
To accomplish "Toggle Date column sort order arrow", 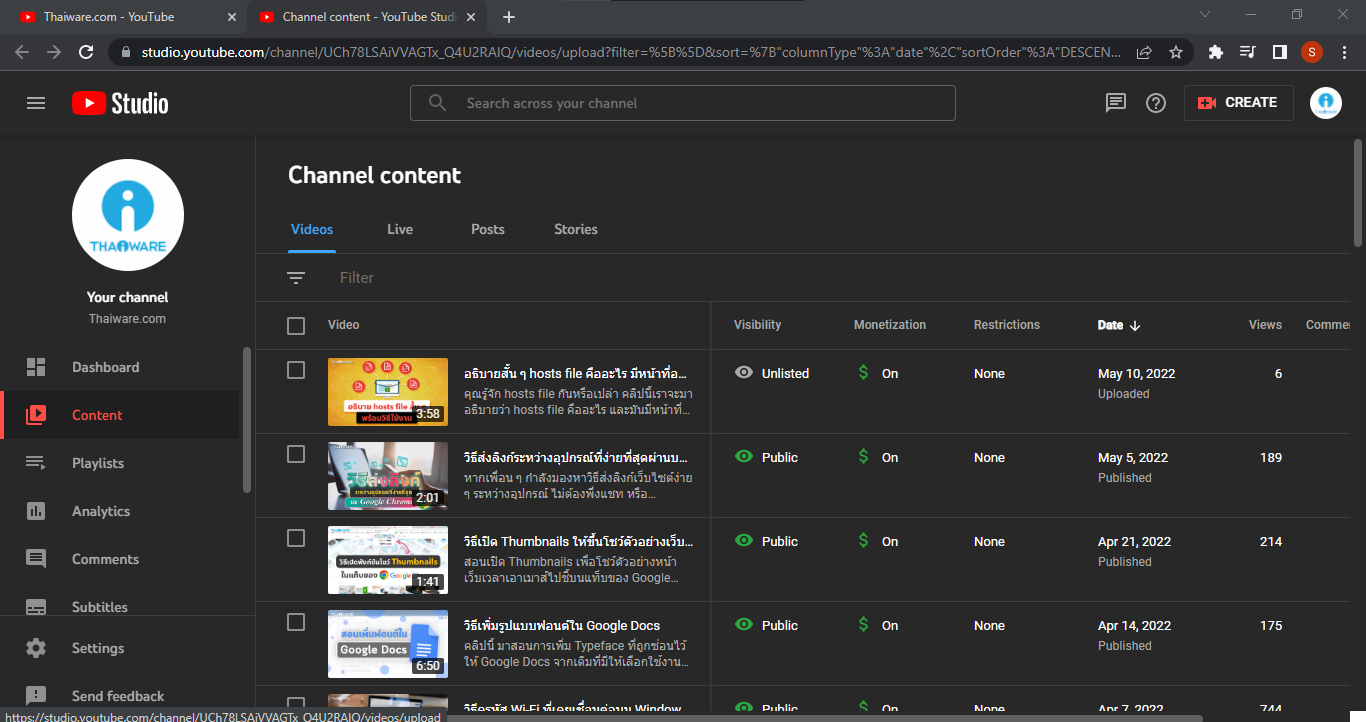I will [x=1135, y=325].
